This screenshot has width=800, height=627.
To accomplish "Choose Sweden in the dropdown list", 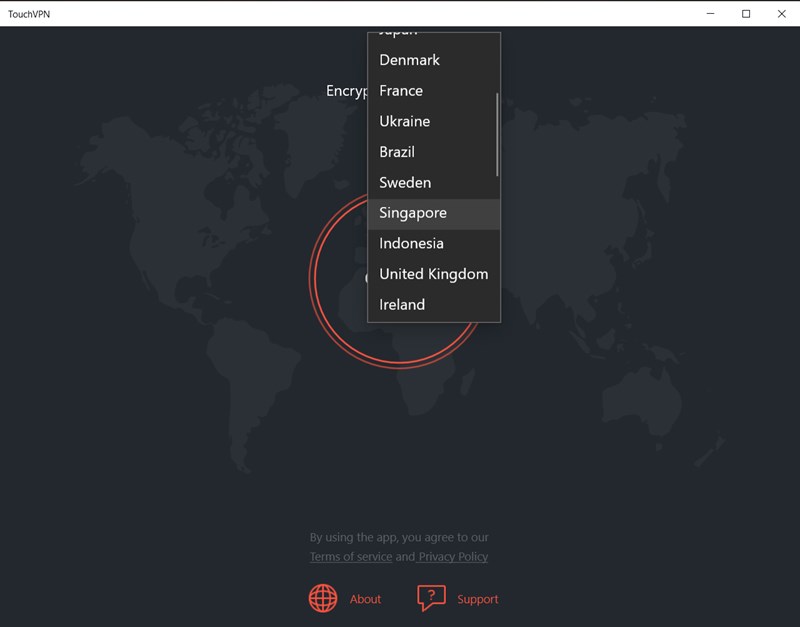I will point(434,183).
